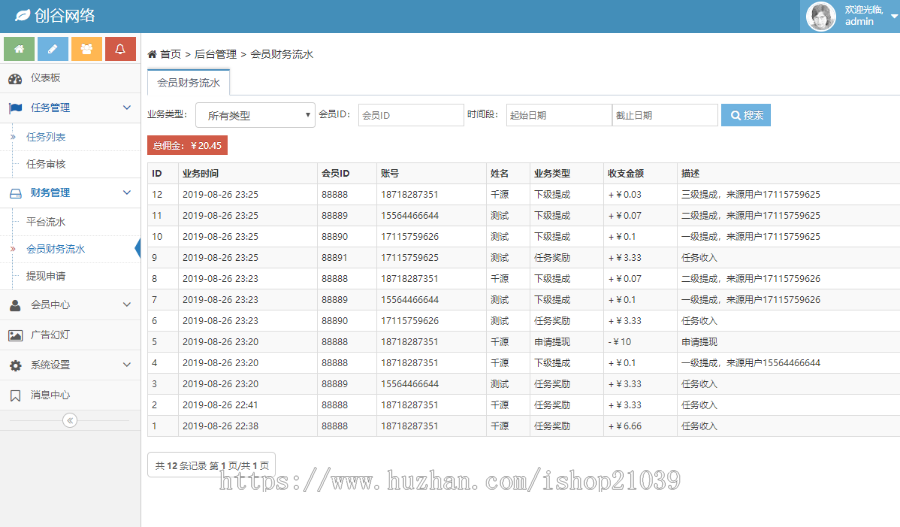Click the green home shortcut button
900x527 pixels.
(x=20, y=48)
